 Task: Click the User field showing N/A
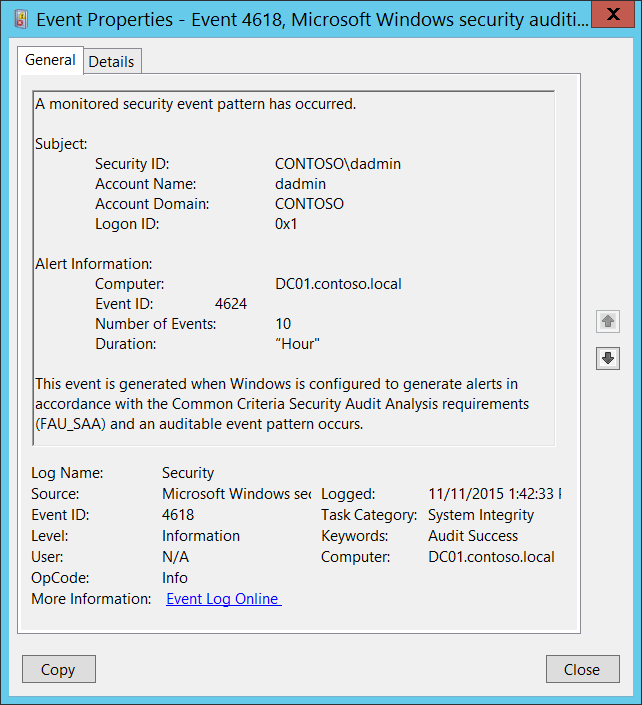click(x=175, y=557)
